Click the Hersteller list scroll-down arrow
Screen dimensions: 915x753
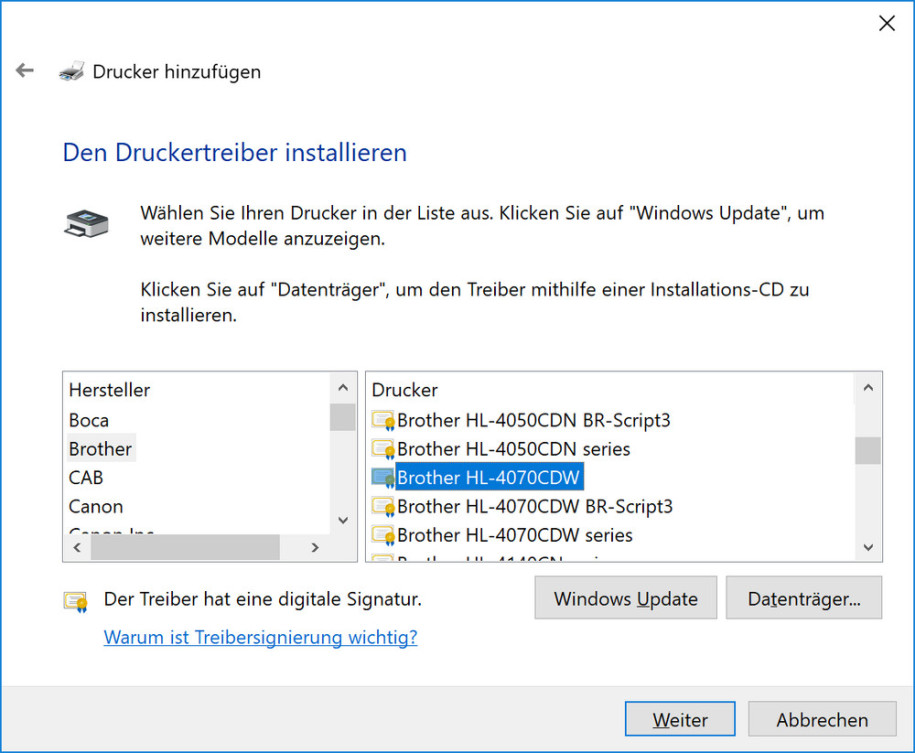(x=343, y=520)
